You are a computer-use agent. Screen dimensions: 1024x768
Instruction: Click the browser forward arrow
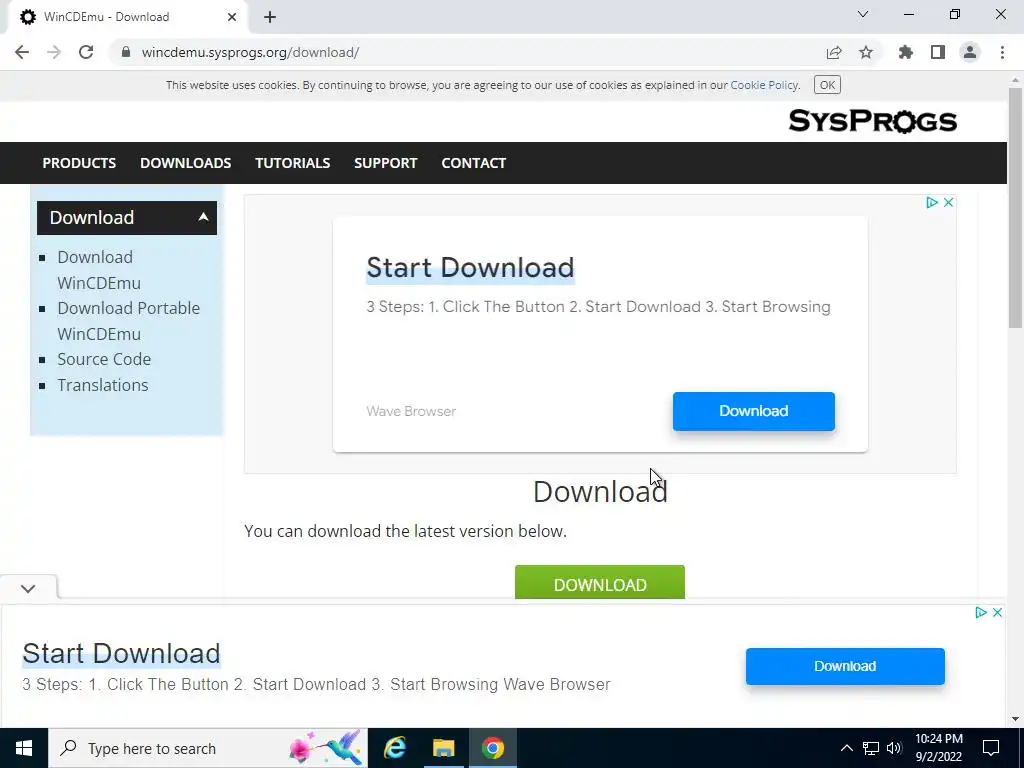pyautogui.click(x=54, y=52)
